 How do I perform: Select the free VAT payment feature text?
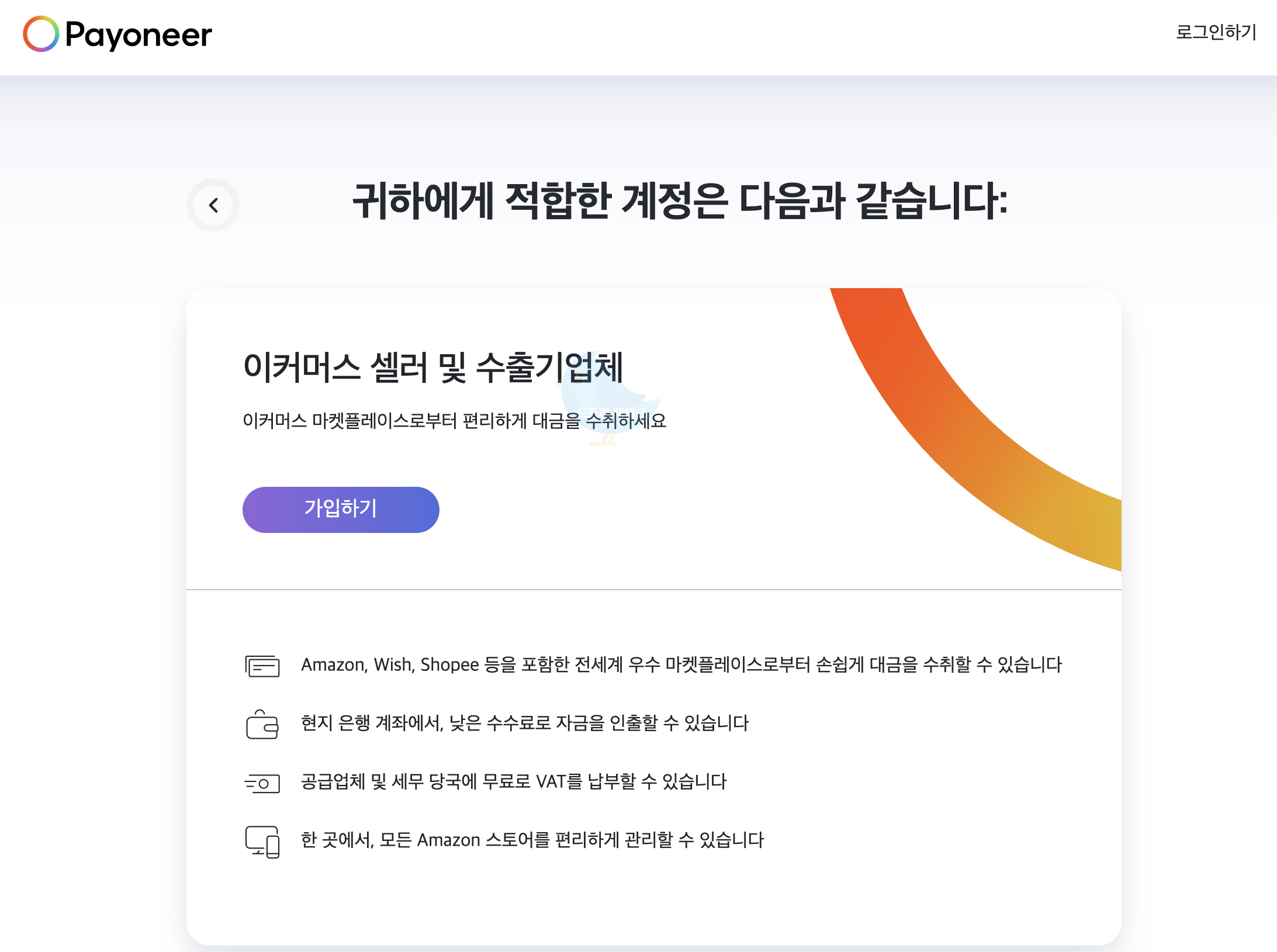point(513,781)
